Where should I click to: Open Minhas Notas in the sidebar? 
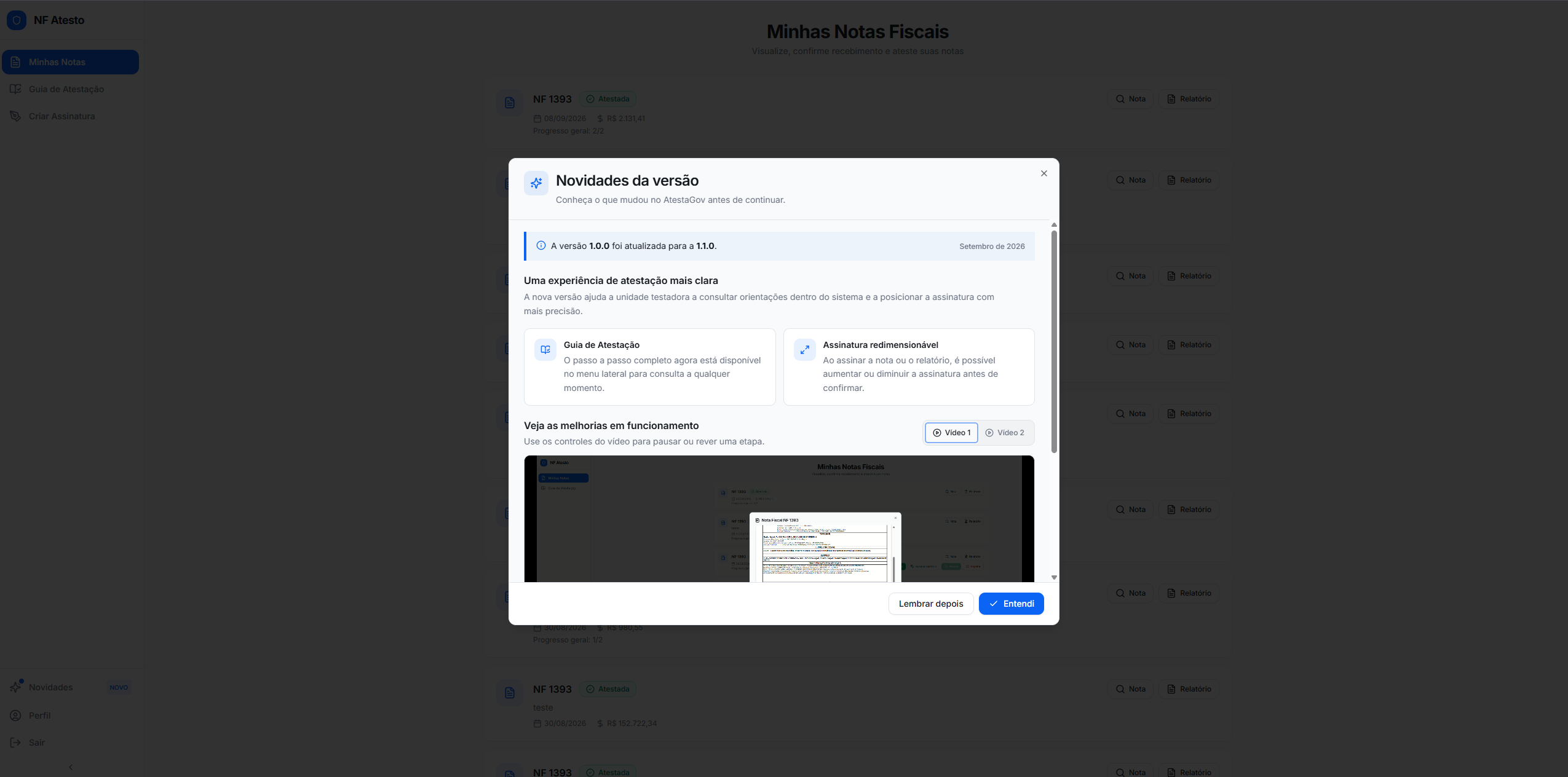[70, 62]
